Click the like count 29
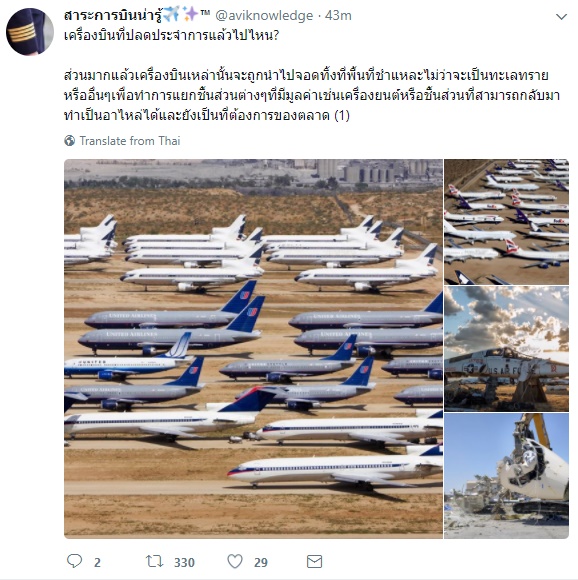Viewport: 578px width, 580px height. (261, 563)
